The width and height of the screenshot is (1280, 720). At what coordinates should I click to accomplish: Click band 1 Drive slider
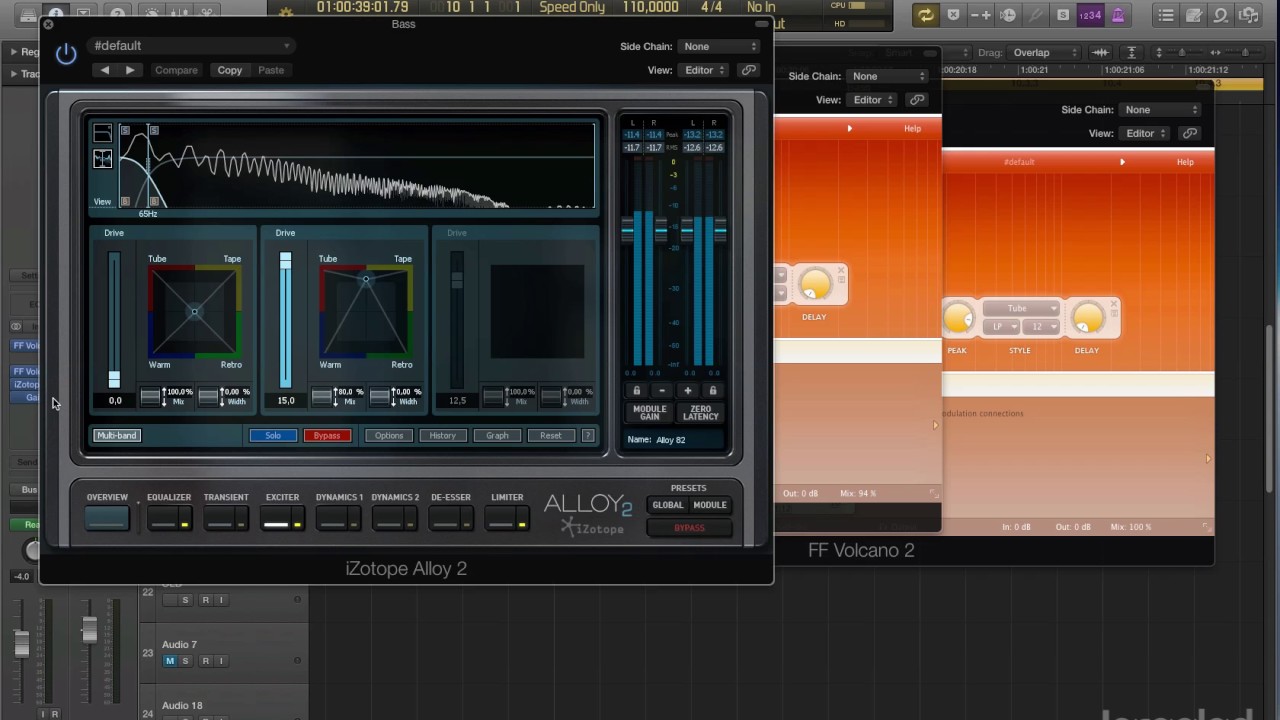click(x=114, y=320)
